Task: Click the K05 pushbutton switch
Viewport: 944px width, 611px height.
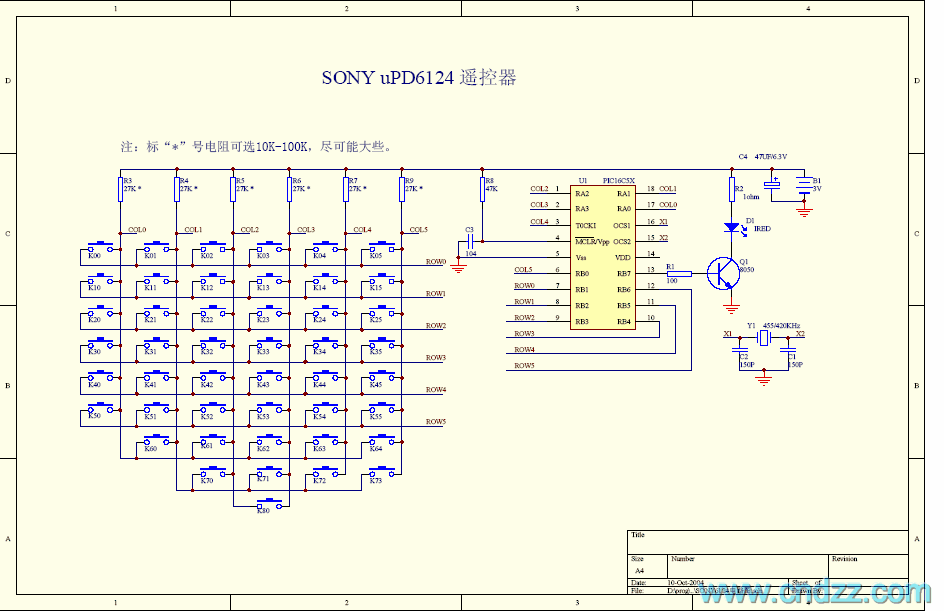Action: click(x=382, y=247)
